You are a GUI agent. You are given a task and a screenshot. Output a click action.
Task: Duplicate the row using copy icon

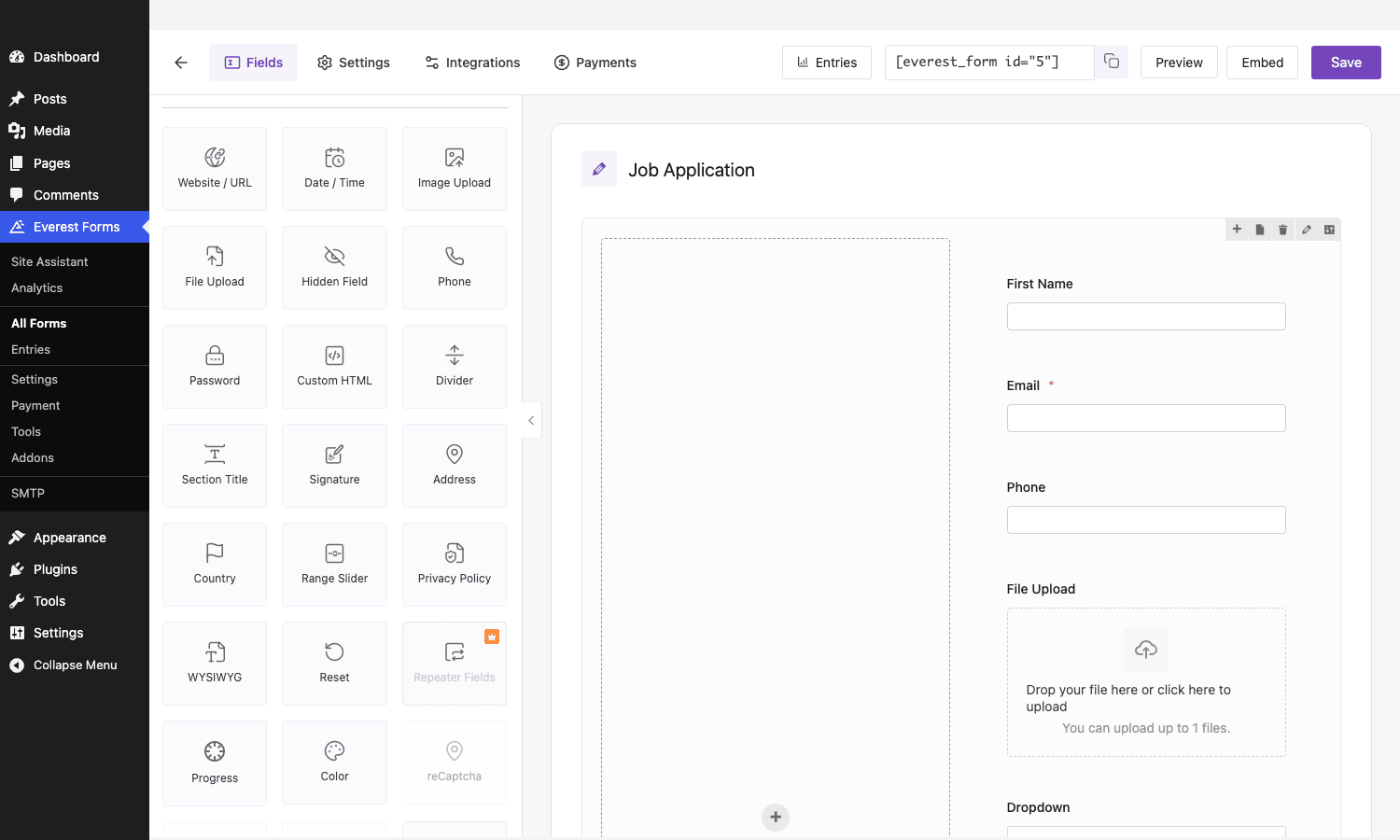coord(1260,230)
